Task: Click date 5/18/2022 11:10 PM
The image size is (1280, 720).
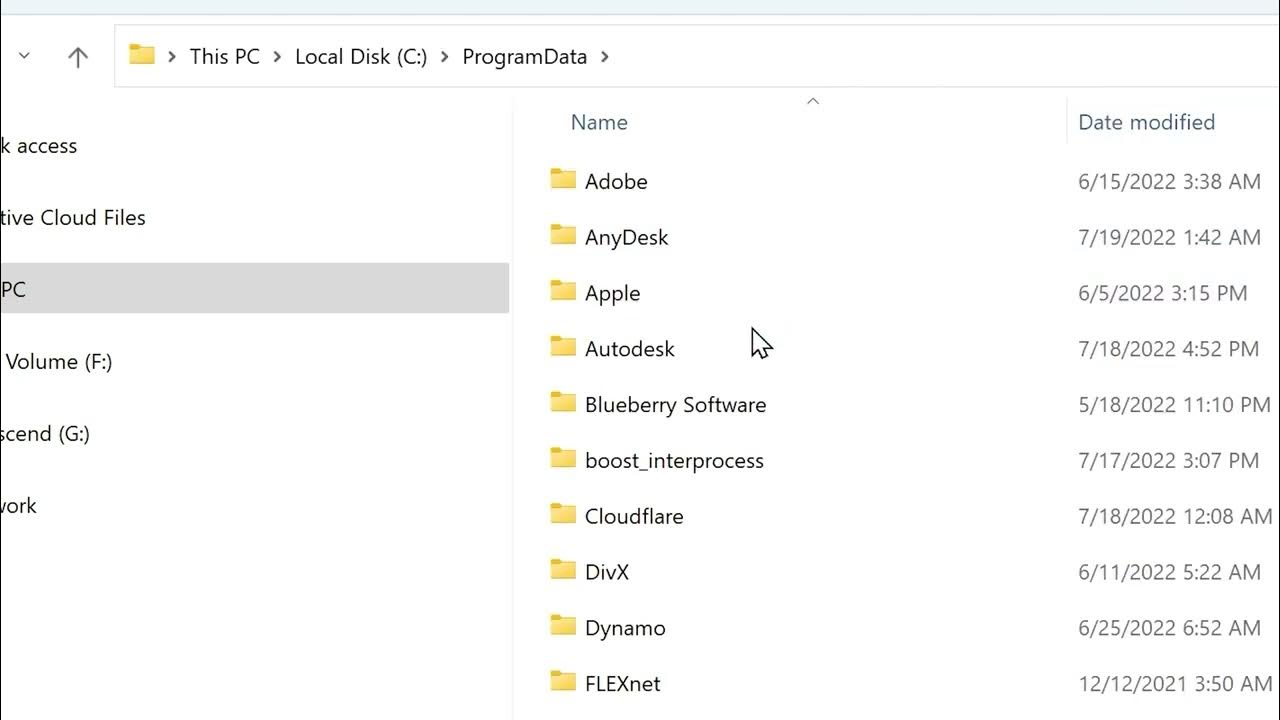Action: [x=1174, y=405]
